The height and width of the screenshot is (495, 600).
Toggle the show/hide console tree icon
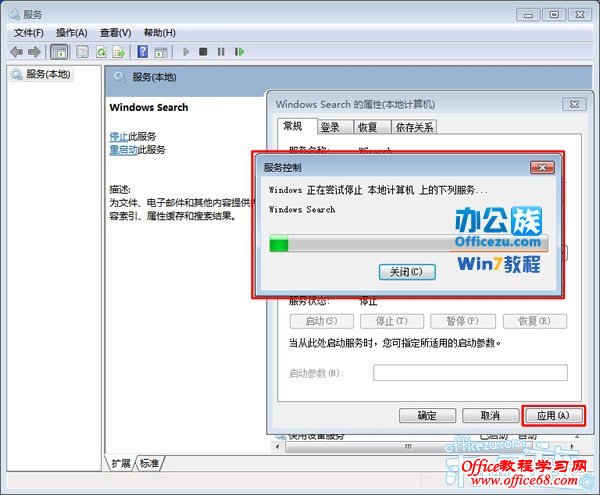(59, 52)
